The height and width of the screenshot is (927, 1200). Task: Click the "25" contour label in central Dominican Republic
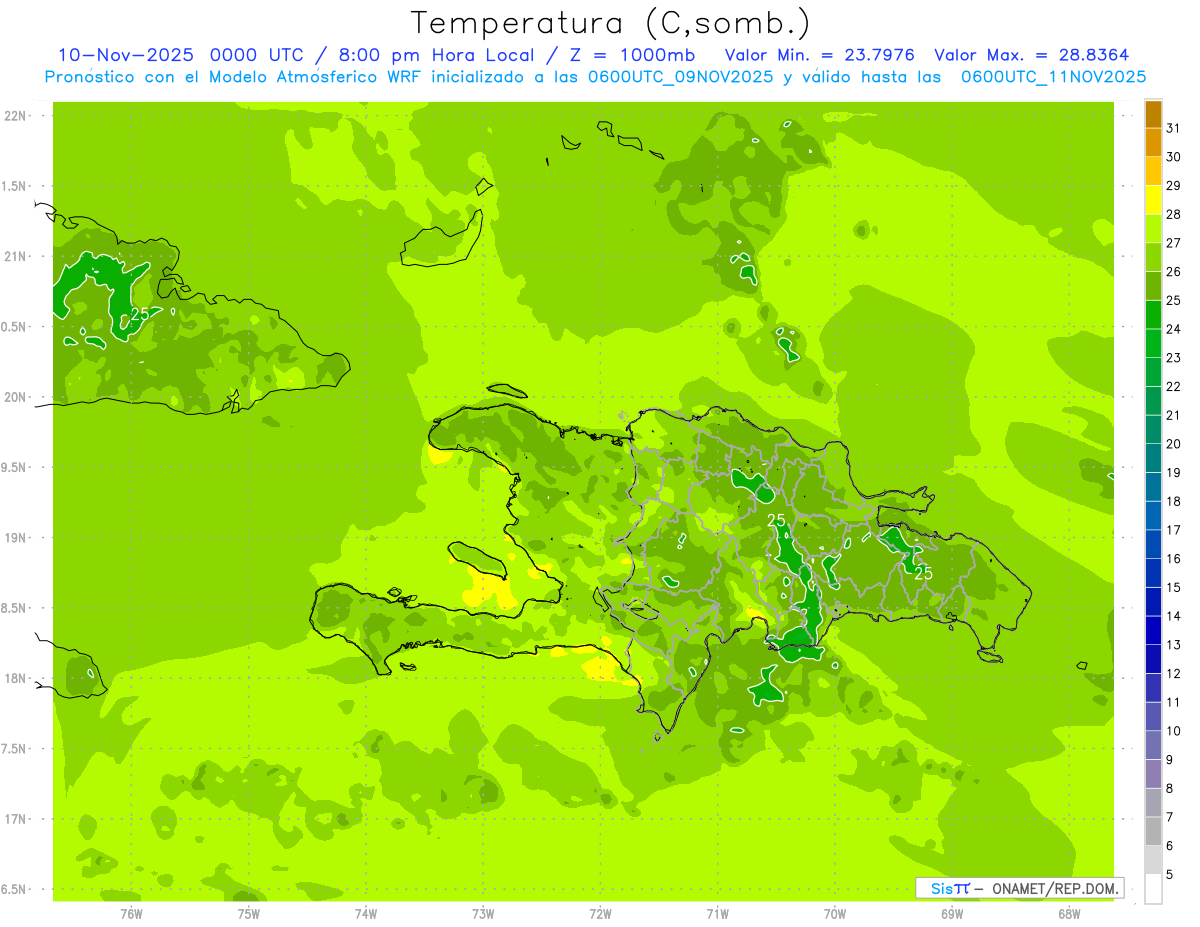tap(776, 521)
